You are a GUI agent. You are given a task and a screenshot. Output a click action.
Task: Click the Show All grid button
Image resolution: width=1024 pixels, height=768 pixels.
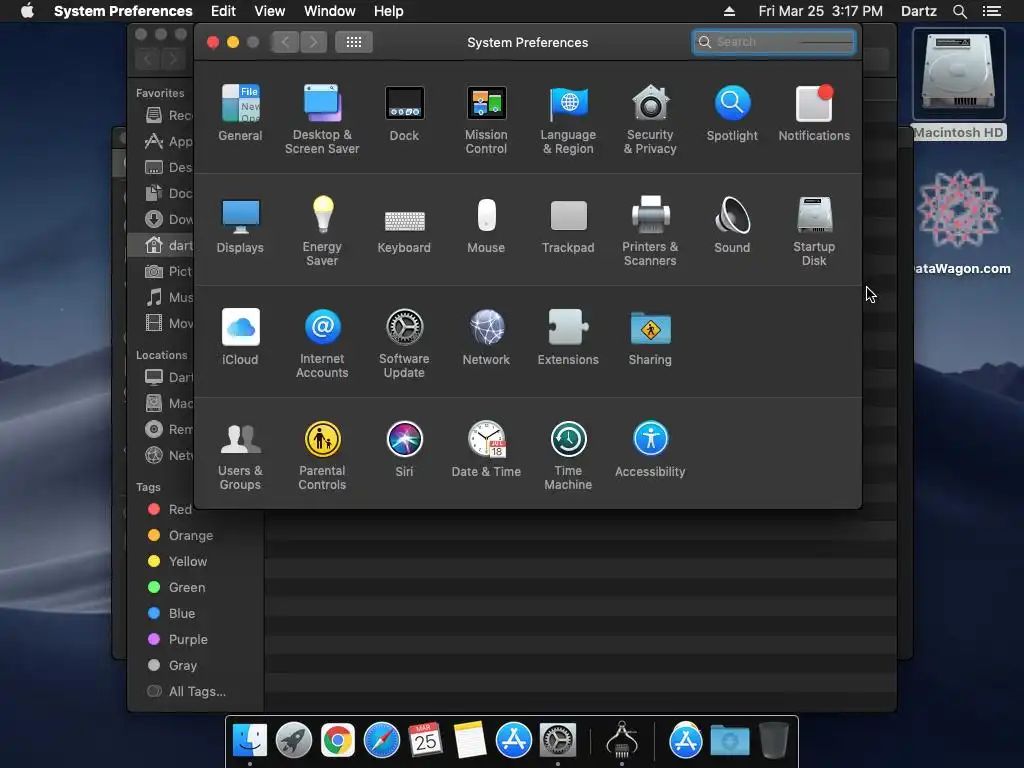(x=353, y=42)
